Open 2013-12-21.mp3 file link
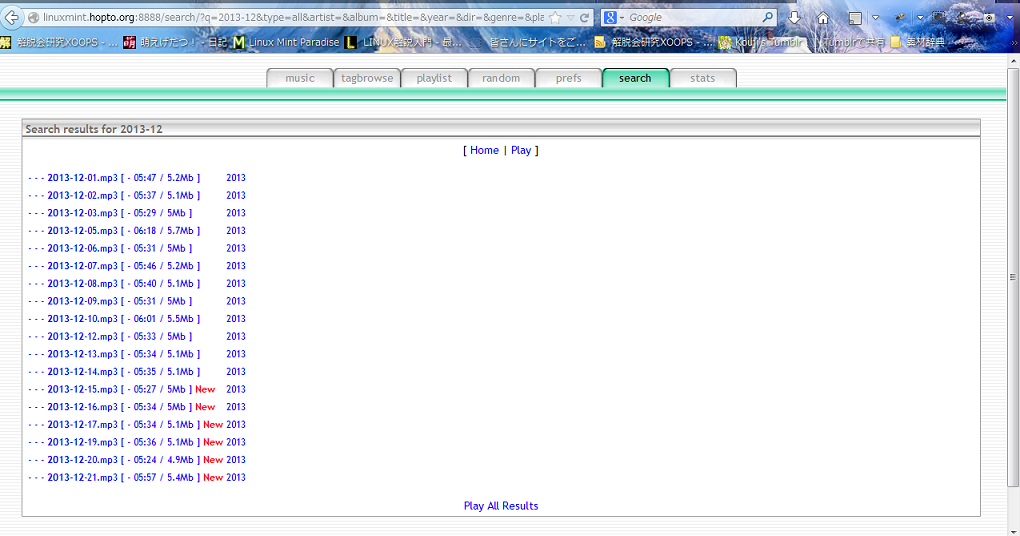The image size is (1020, 536). tap(83, 477)
